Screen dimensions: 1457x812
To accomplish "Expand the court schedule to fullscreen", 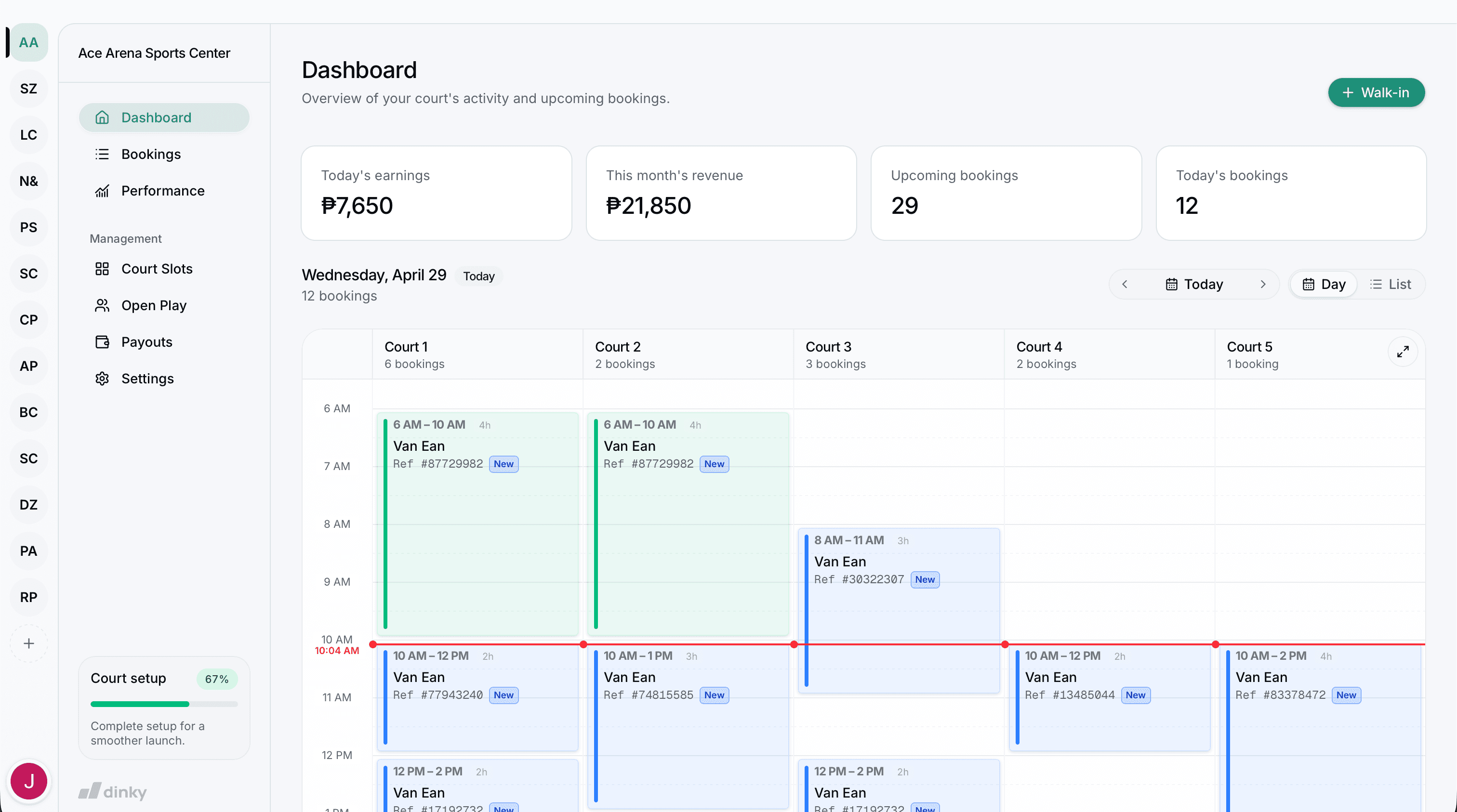I will (x=1403, y=352).
